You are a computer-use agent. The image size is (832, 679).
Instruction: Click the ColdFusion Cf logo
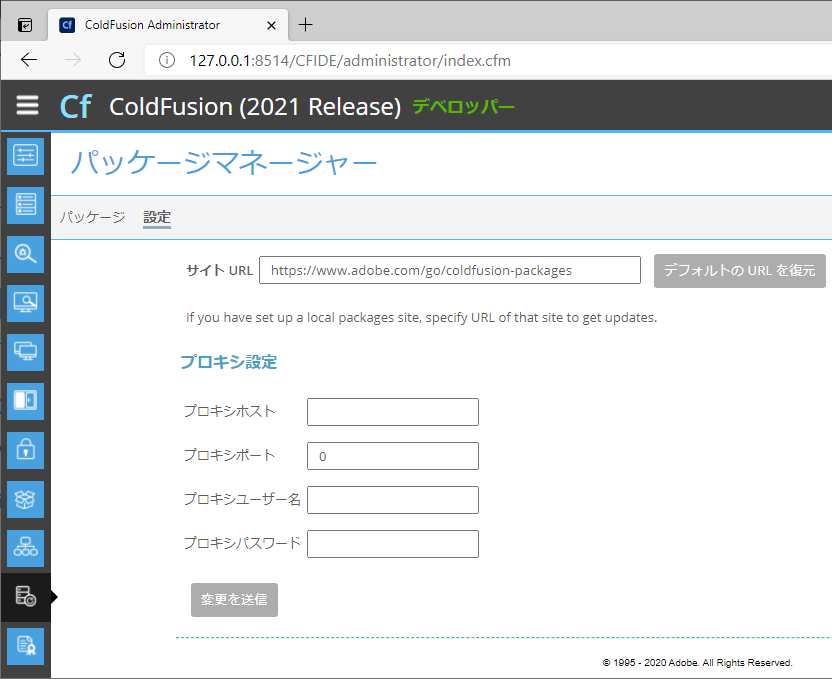pos(76,106)
